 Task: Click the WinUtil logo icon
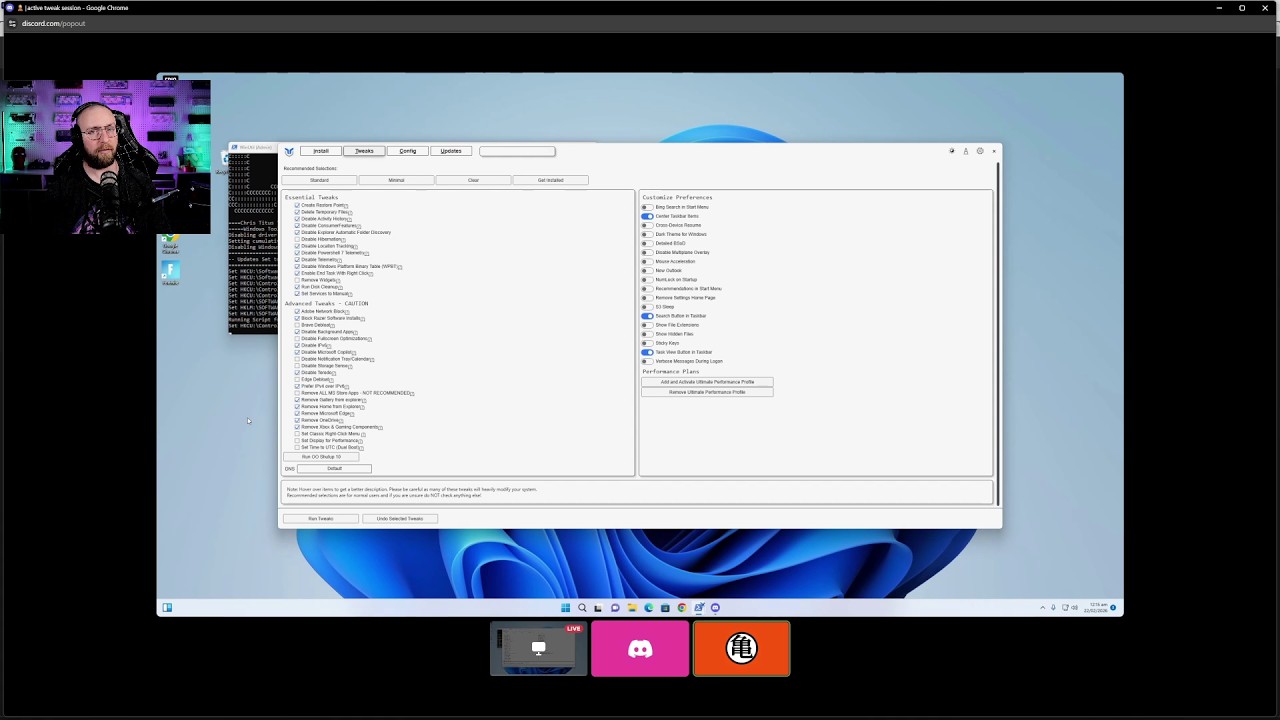pyautogui.click(x=289, y=151)
